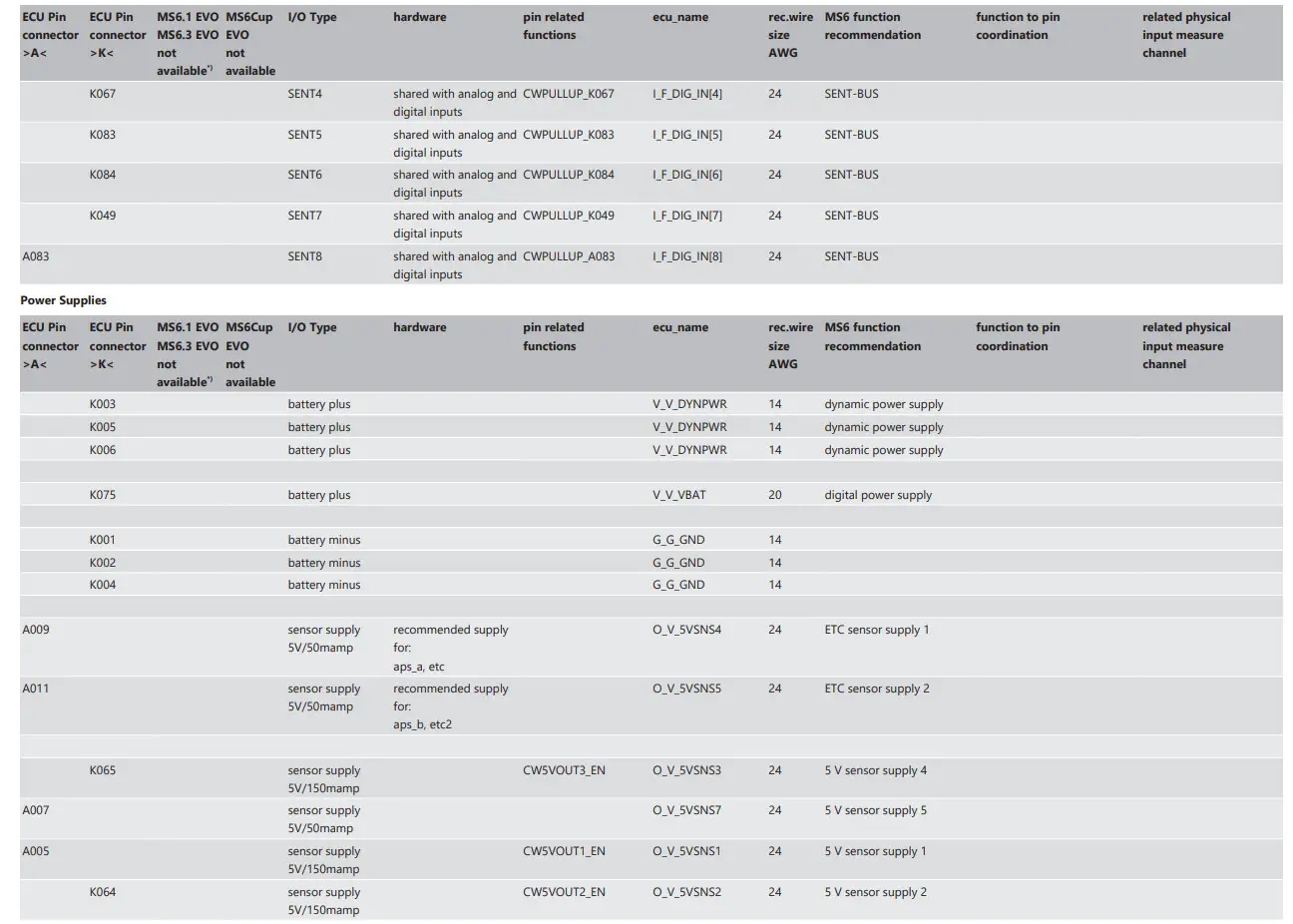1293x924 pixels.
Task: Click the Power Supplies section heading
Action: (63, 300)
